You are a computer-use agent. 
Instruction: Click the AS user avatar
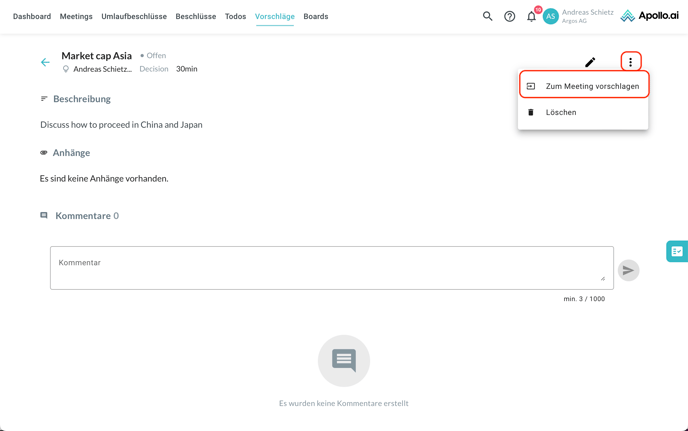pos(551,16)
